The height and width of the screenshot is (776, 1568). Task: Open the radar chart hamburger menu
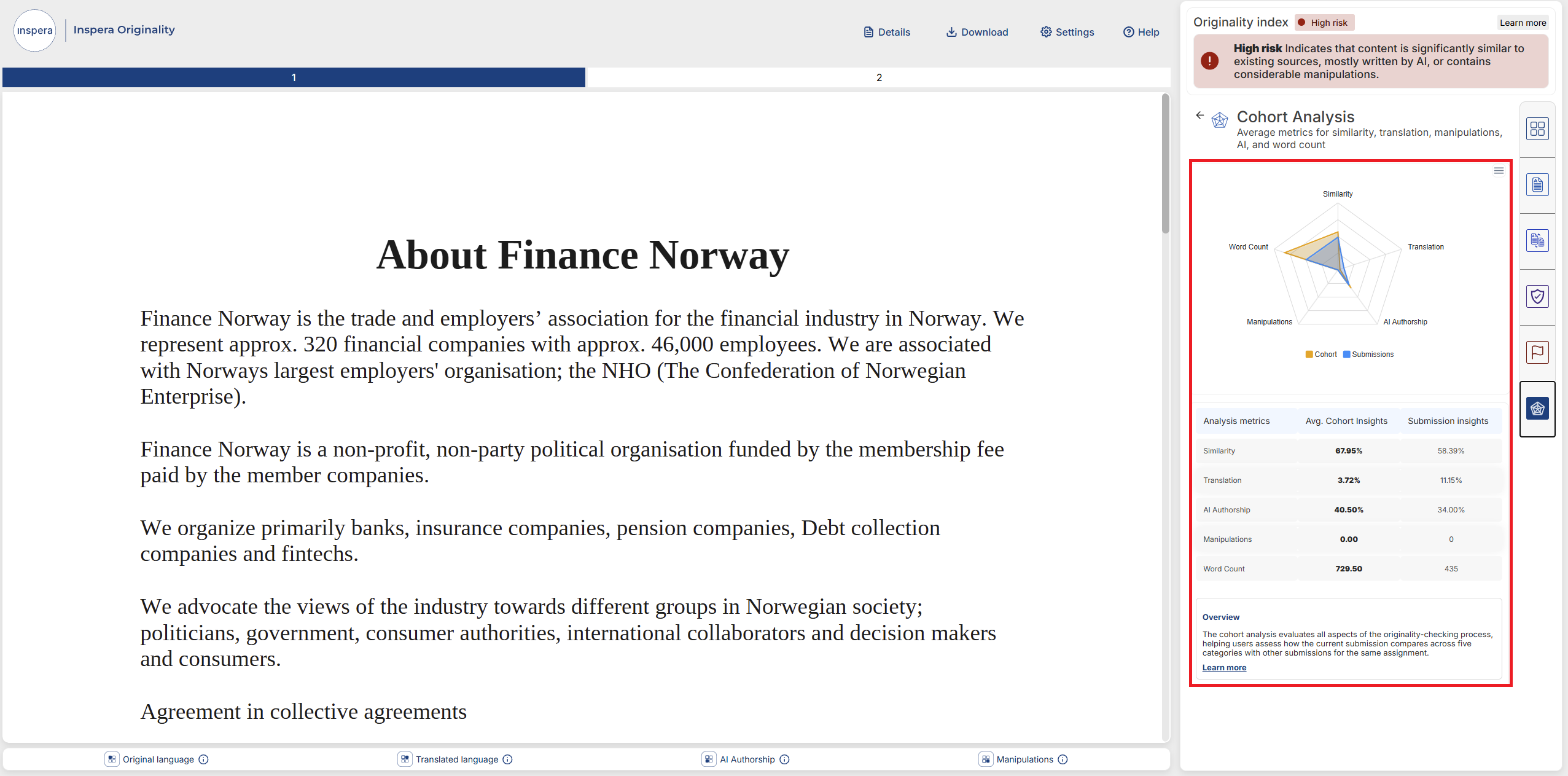(1499, 171)
